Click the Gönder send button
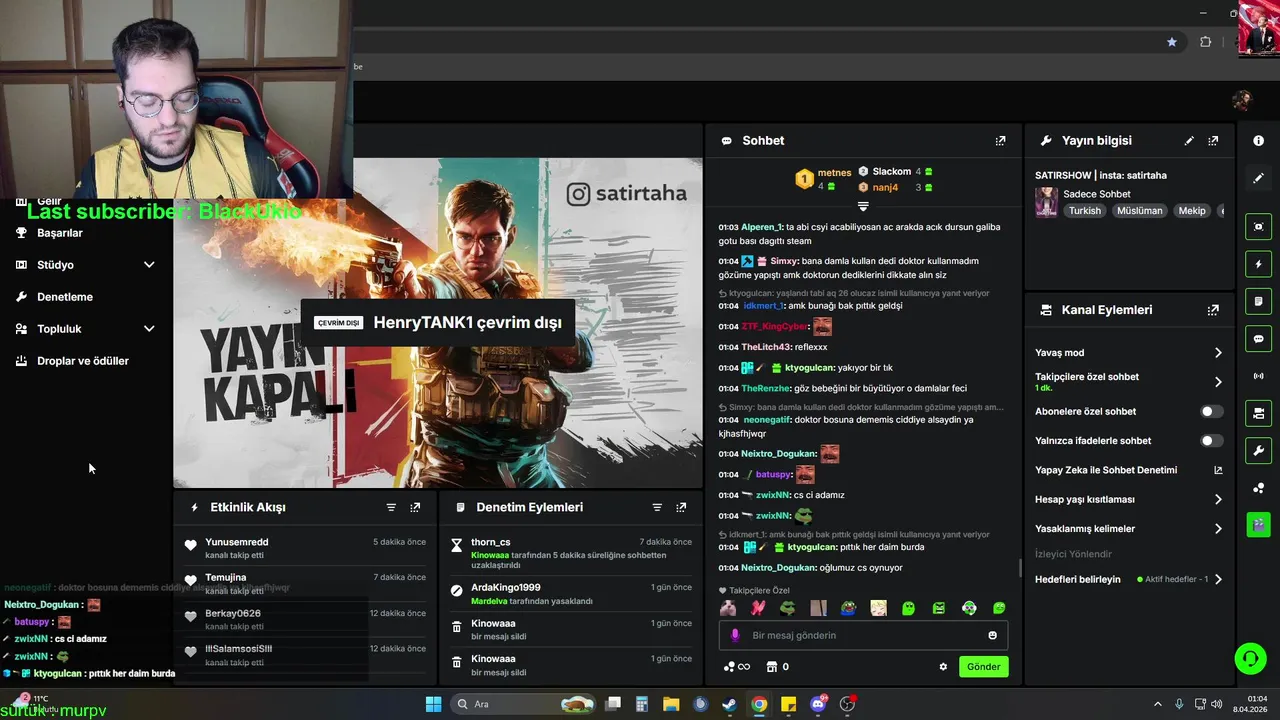The width and height of the screenshot is (1280, 720). (x=983, y=667)
